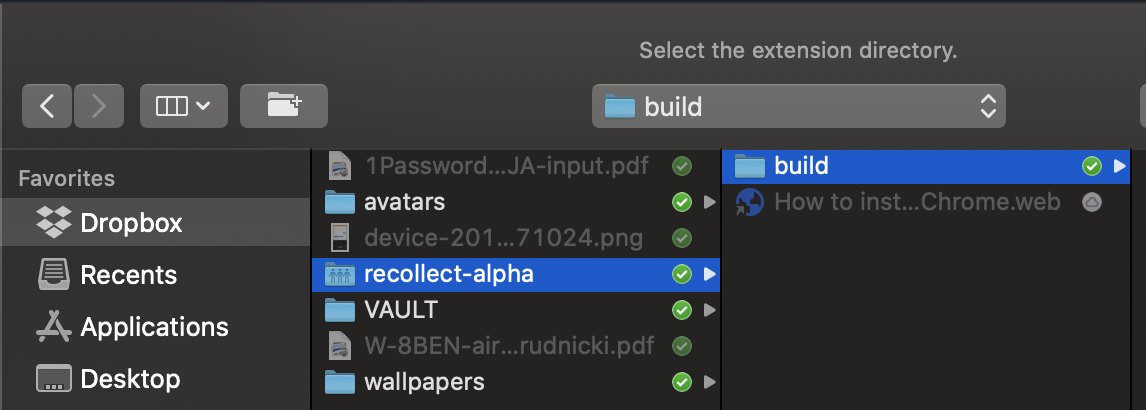Open the Desktop sidebar location

[x=130, y=379]
